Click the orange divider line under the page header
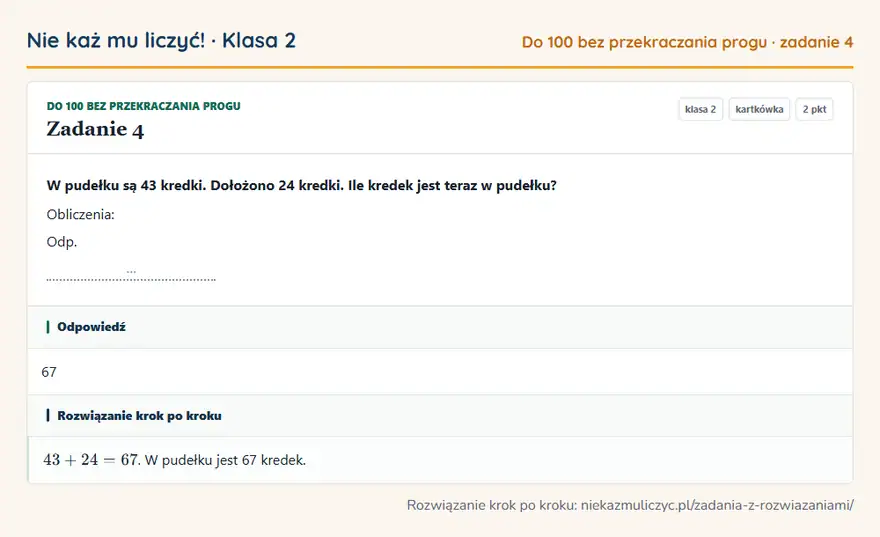880x537 pixels. [x=440, y=67]
